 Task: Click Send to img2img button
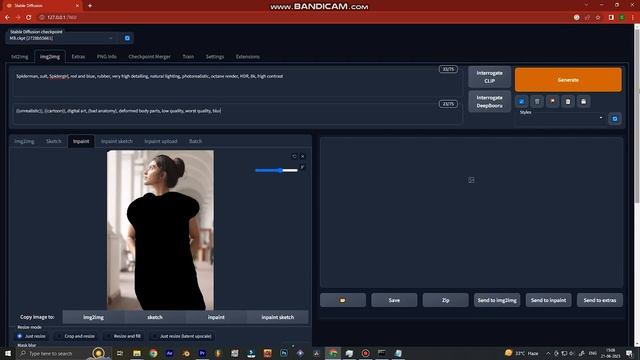[x=497, y=300]
